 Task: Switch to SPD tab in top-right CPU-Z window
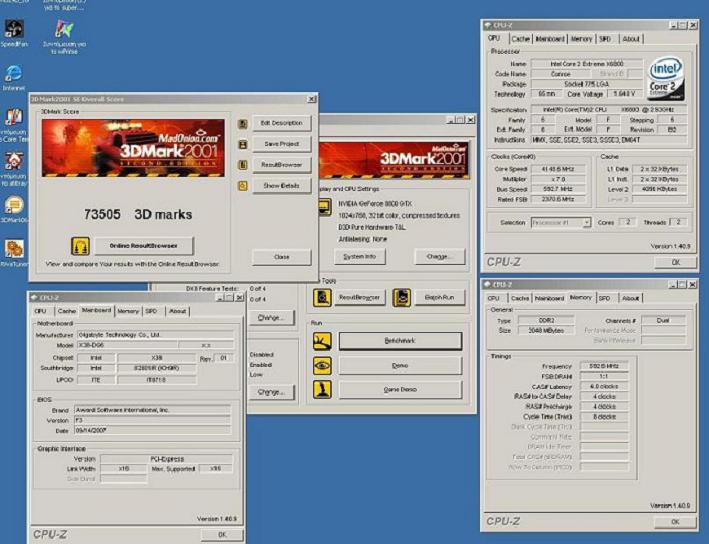(x=605, y=39)
